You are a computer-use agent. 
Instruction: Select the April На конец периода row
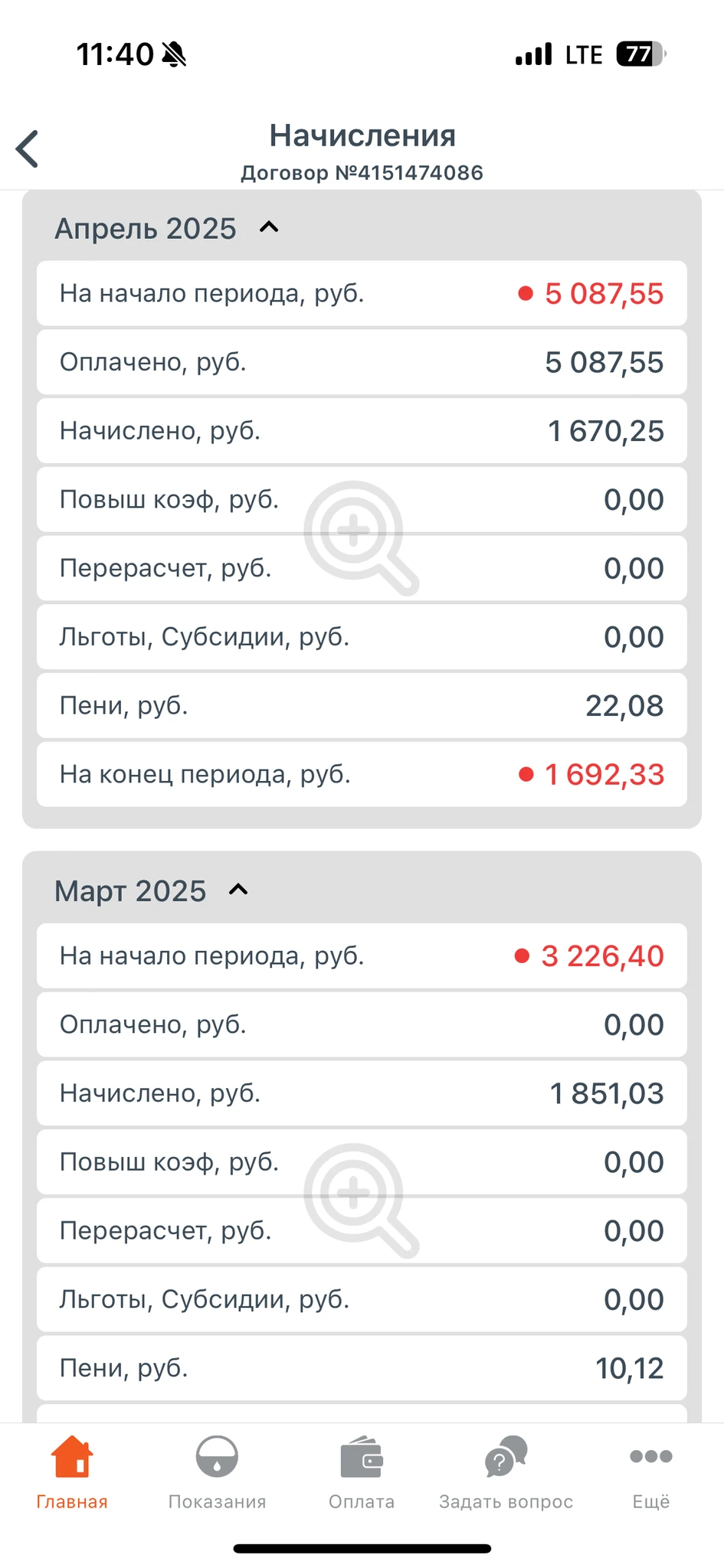(x=362, y=774)
